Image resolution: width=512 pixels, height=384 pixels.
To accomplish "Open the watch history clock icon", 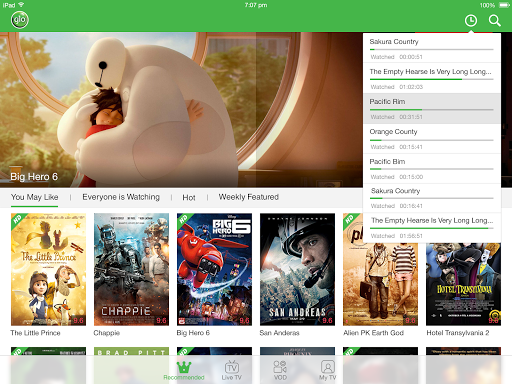I will pos(471,21).
